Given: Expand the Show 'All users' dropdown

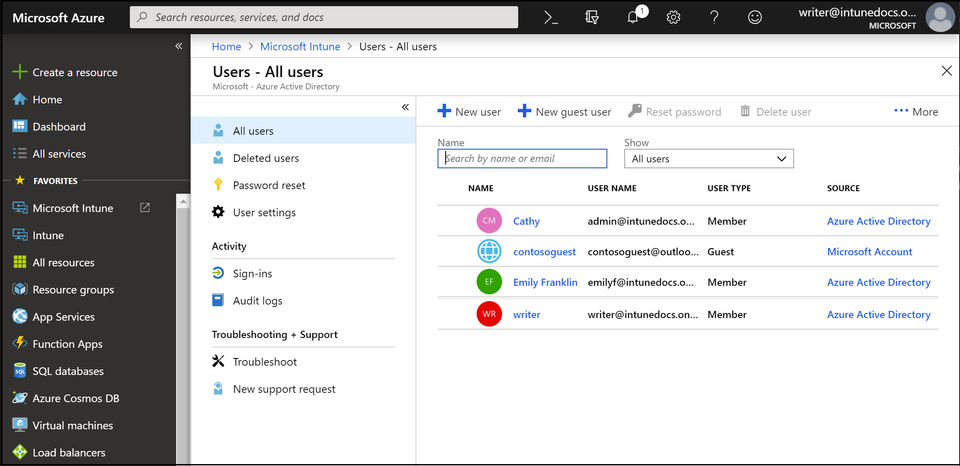Looking at the screenshot, I should 708,159.
